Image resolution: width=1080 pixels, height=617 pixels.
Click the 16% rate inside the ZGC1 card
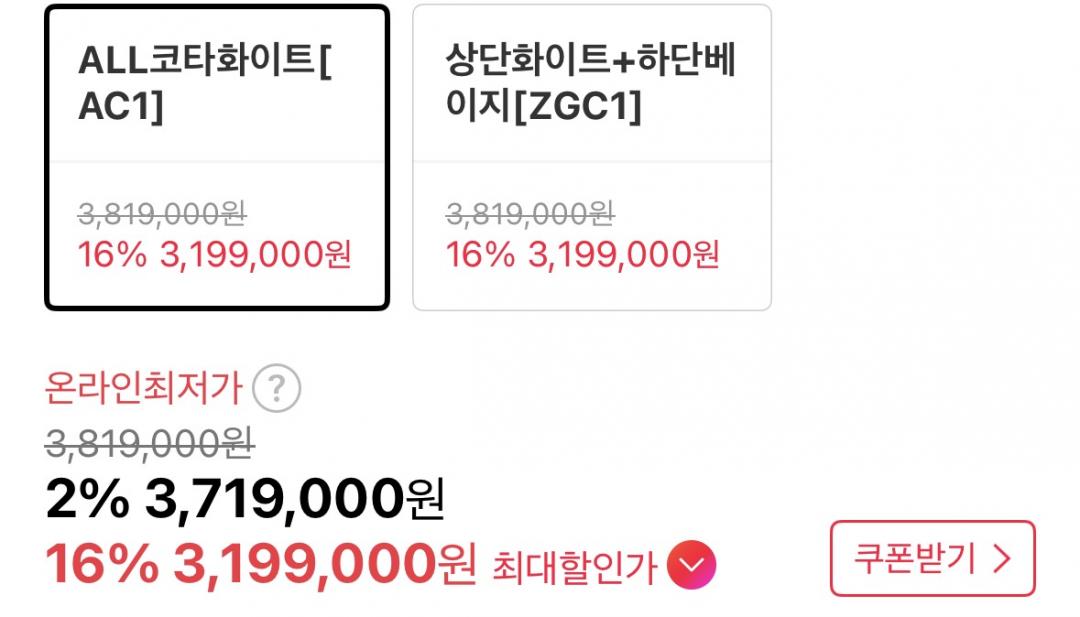point(480,255)
